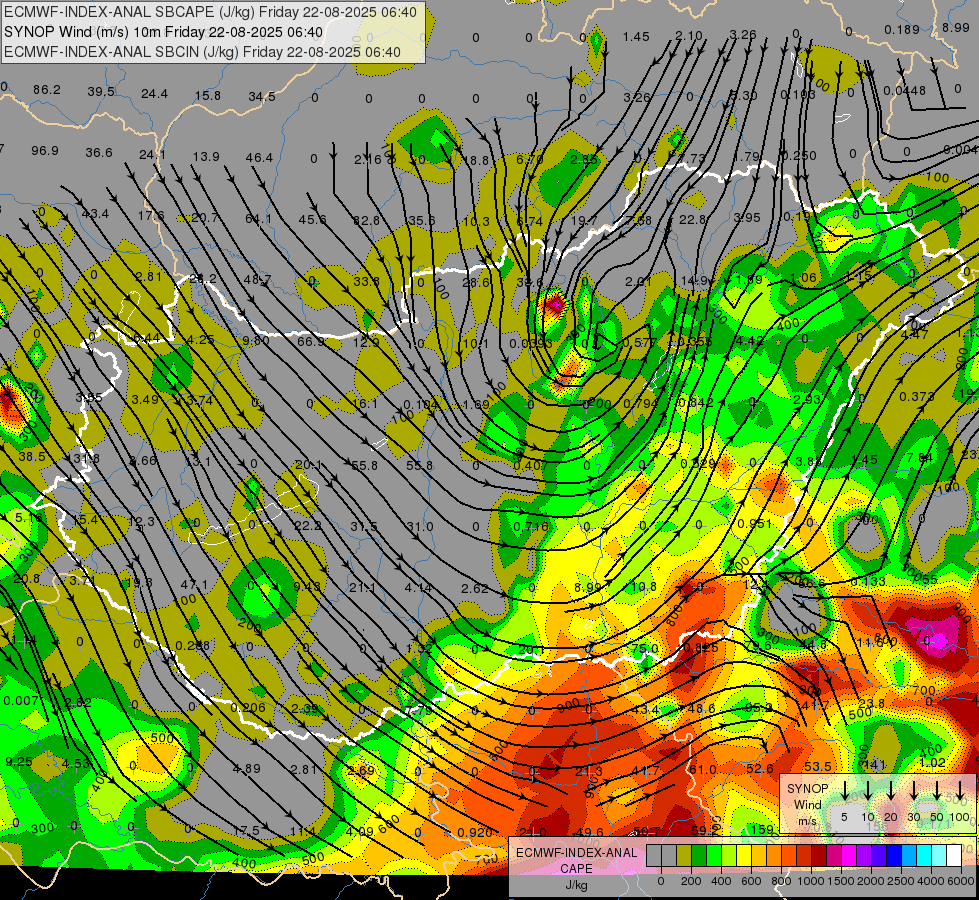
Task: Select the value 0.951 on the map
Action: tap(754, 523)
